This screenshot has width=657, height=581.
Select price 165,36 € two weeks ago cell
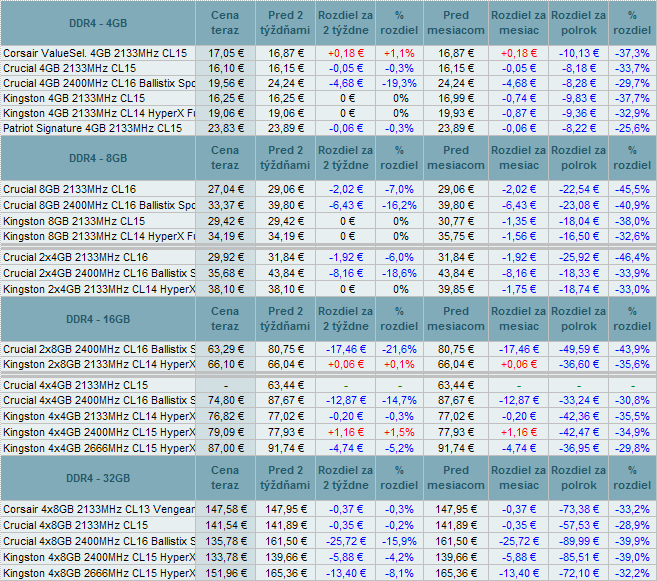coord(285,573)
